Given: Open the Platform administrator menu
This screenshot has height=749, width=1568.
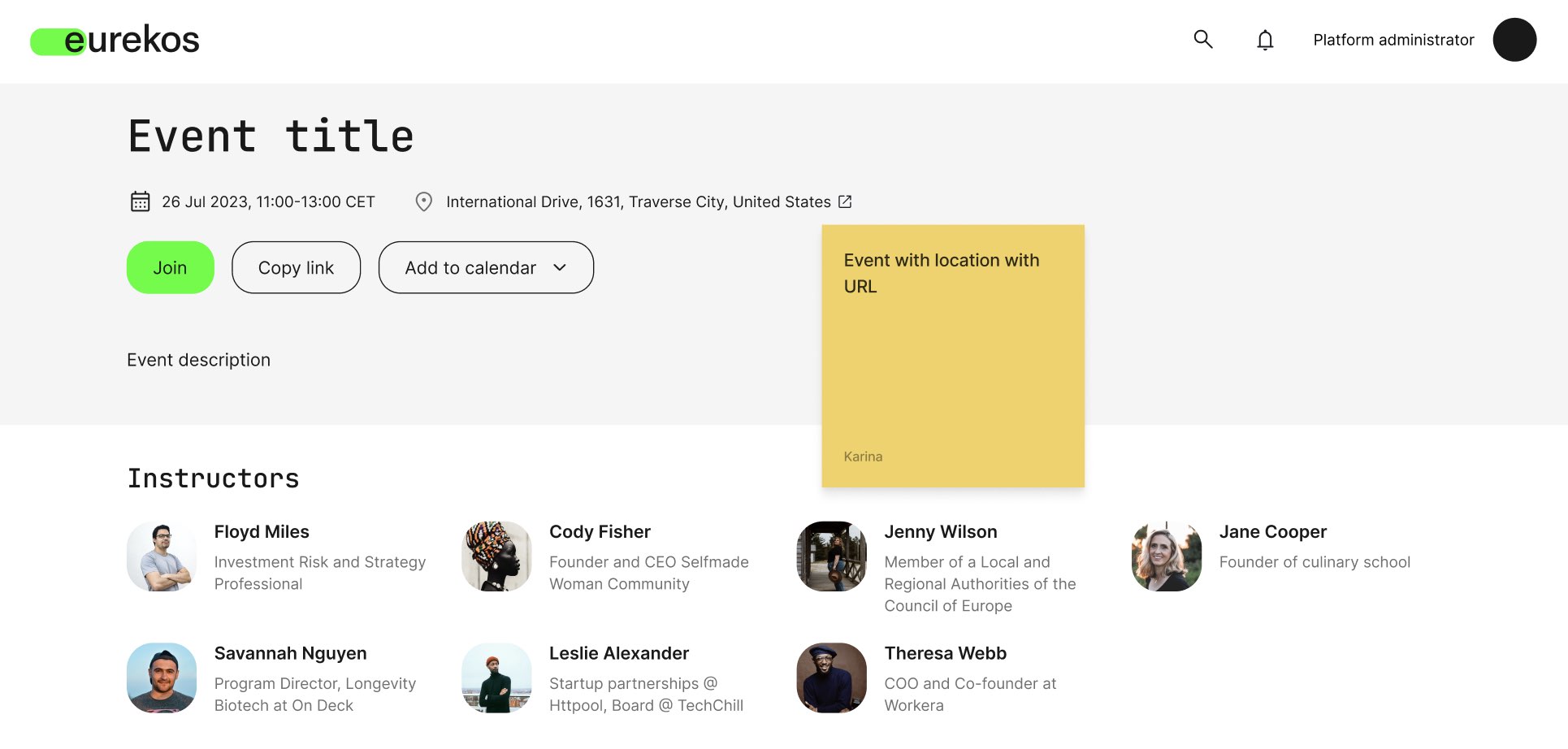Looking at the screenshot, I should click(1393, 40).
